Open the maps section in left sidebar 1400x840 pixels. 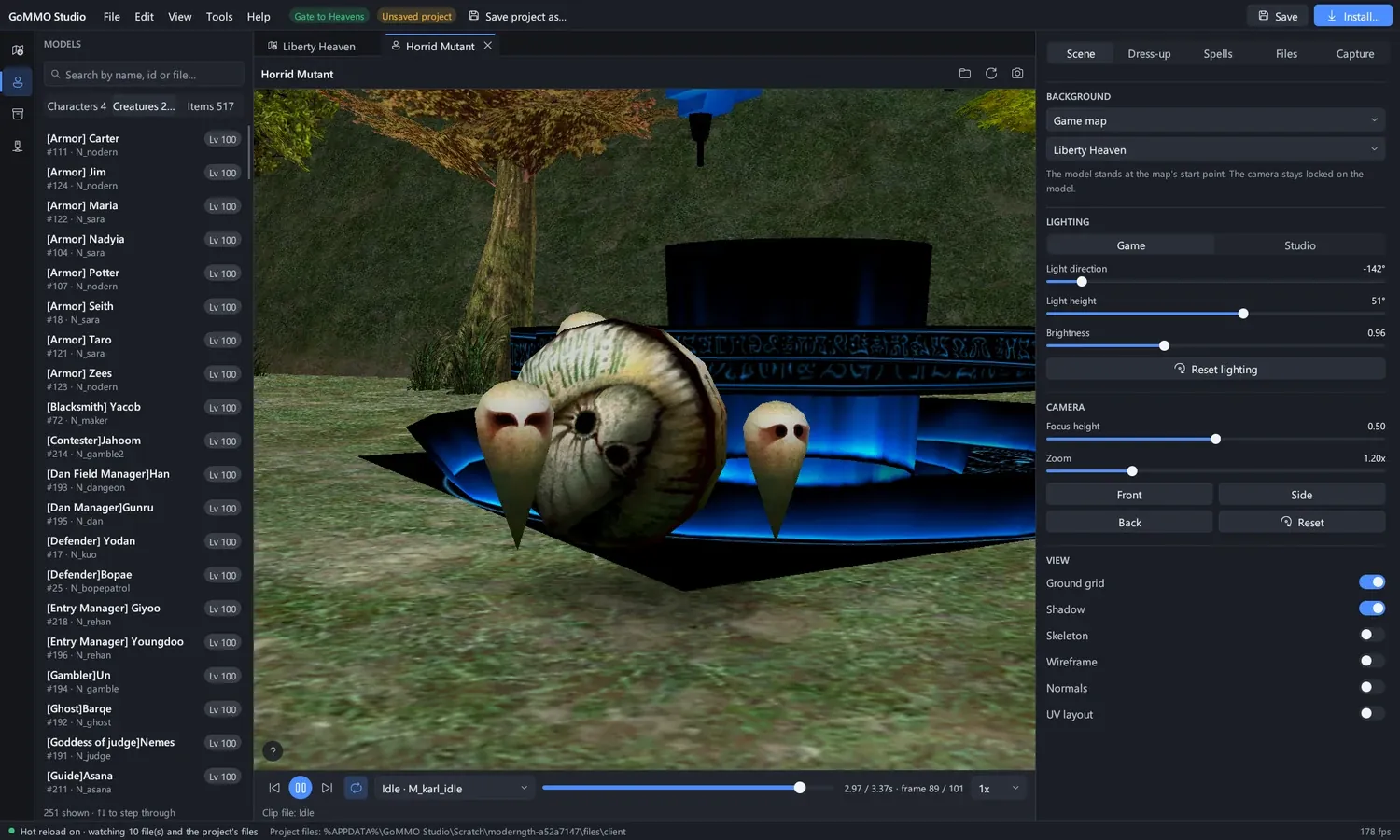point(17,50)
